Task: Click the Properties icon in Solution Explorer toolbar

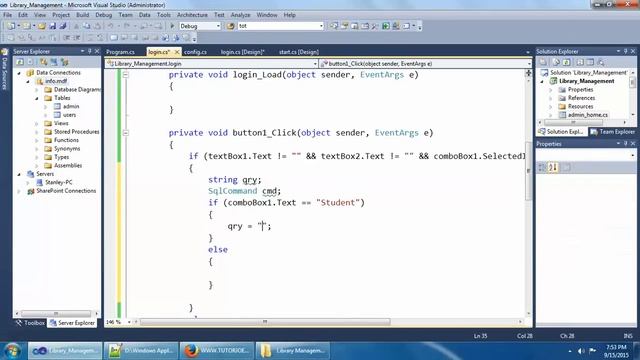Action: click(x=543, y=62)
